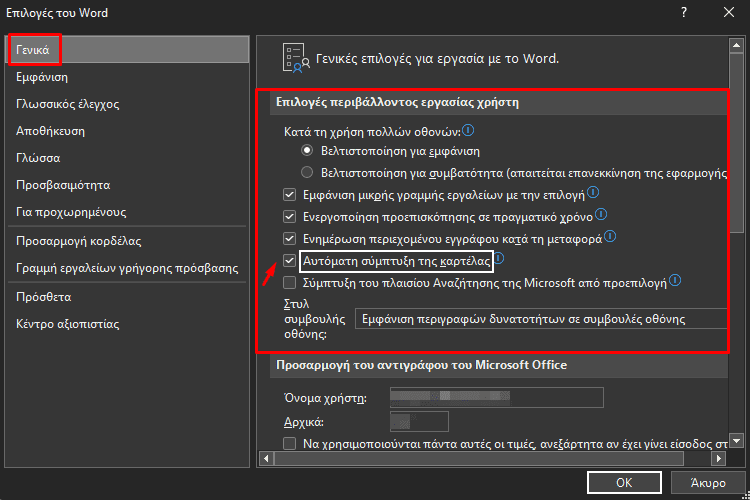
Task: Select Βελτιστοποίηση για εμφάνιση radio button
Action: pos(307,150)
